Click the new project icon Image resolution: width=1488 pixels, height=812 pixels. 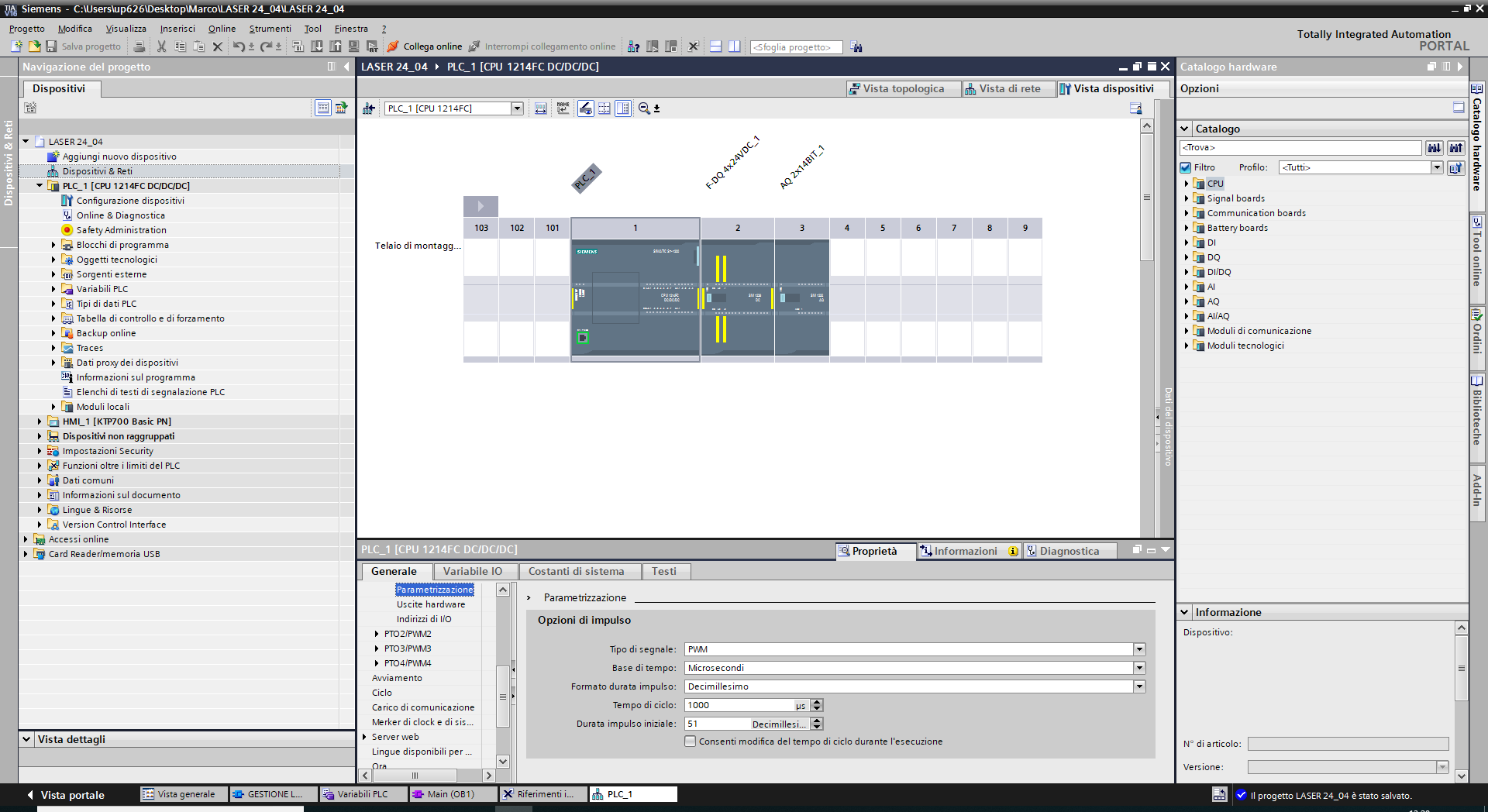pos(16,46)
